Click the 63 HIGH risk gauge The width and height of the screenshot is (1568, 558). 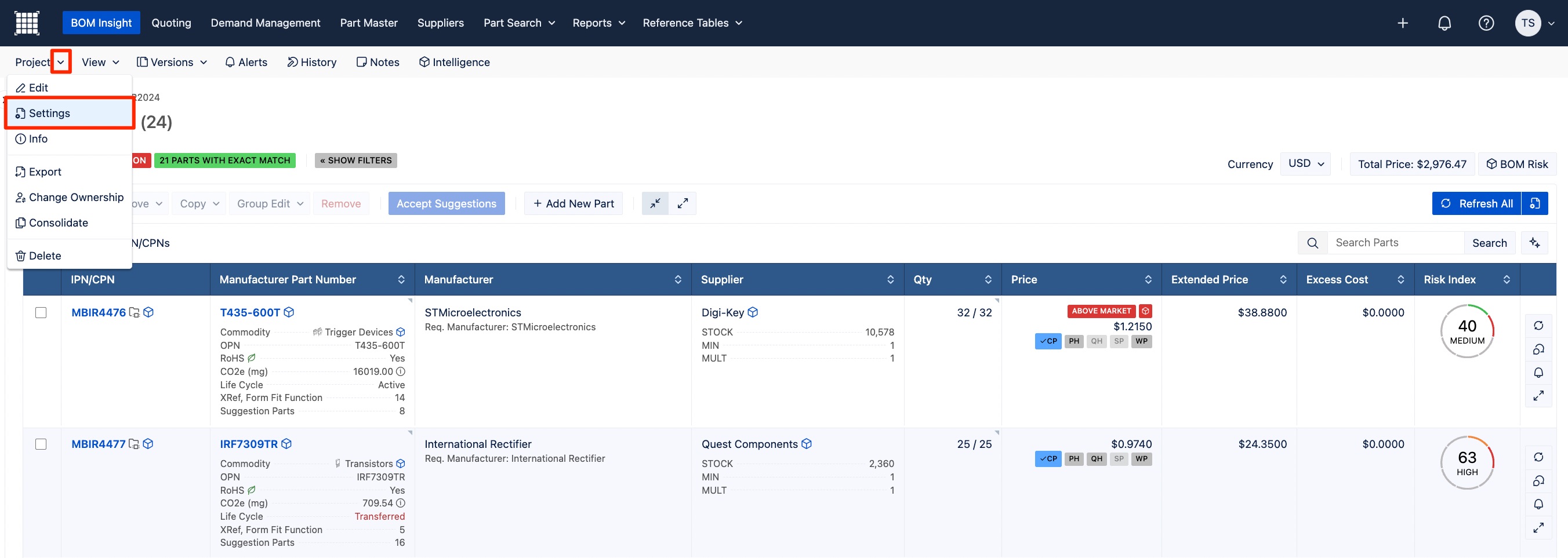(x=1467, y=462)
